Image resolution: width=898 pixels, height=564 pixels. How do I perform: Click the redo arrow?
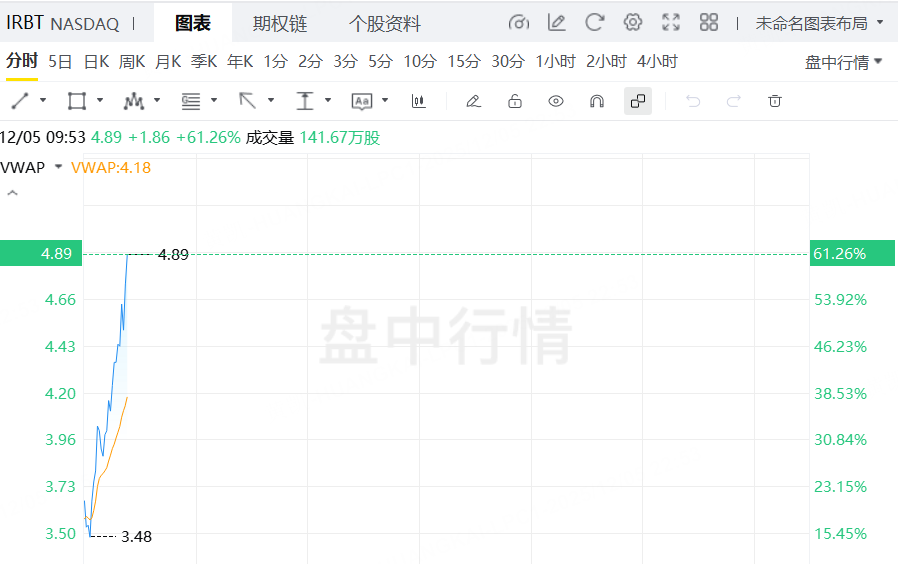pos(734,101)
